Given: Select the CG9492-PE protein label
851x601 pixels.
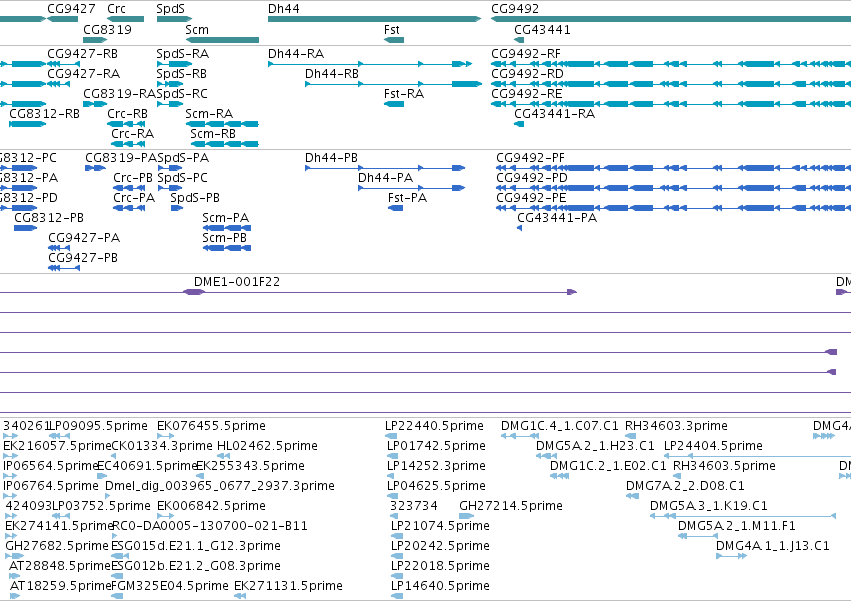Looking at the screenshot, I should (x=531, y=198).
